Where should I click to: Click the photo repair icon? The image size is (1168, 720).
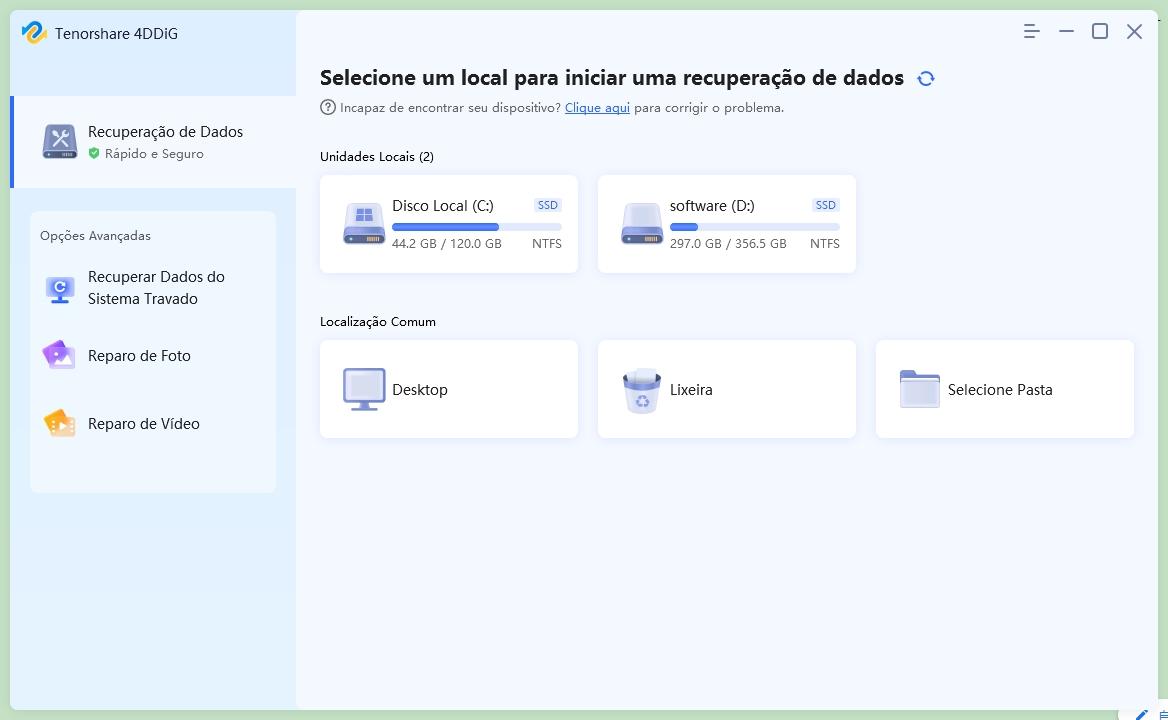[x=60, y=355]
